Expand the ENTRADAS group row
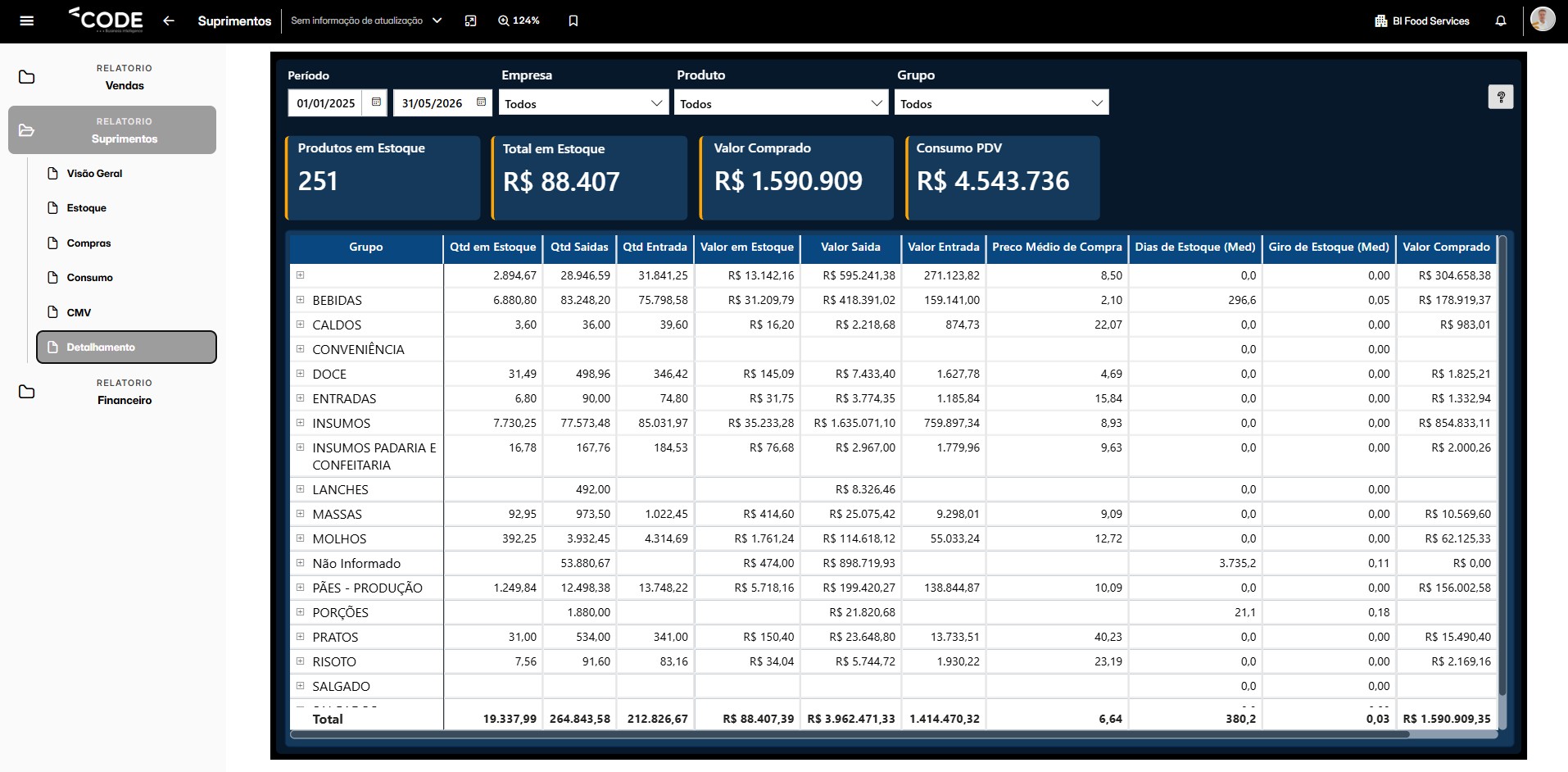This screenshot has height=772, width=1568. click(300, 397)
